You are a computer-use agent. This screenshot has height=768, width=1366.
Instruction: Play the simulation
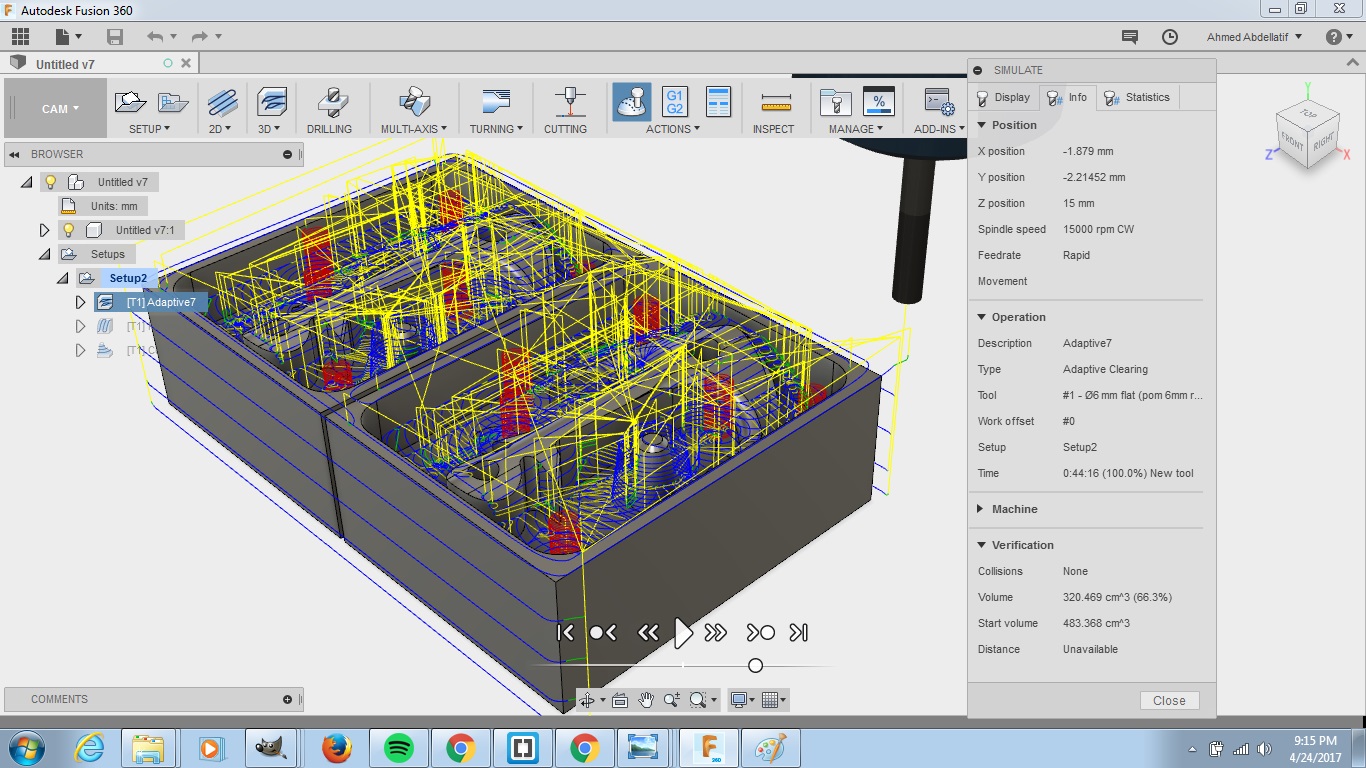(x=683, y=632)
